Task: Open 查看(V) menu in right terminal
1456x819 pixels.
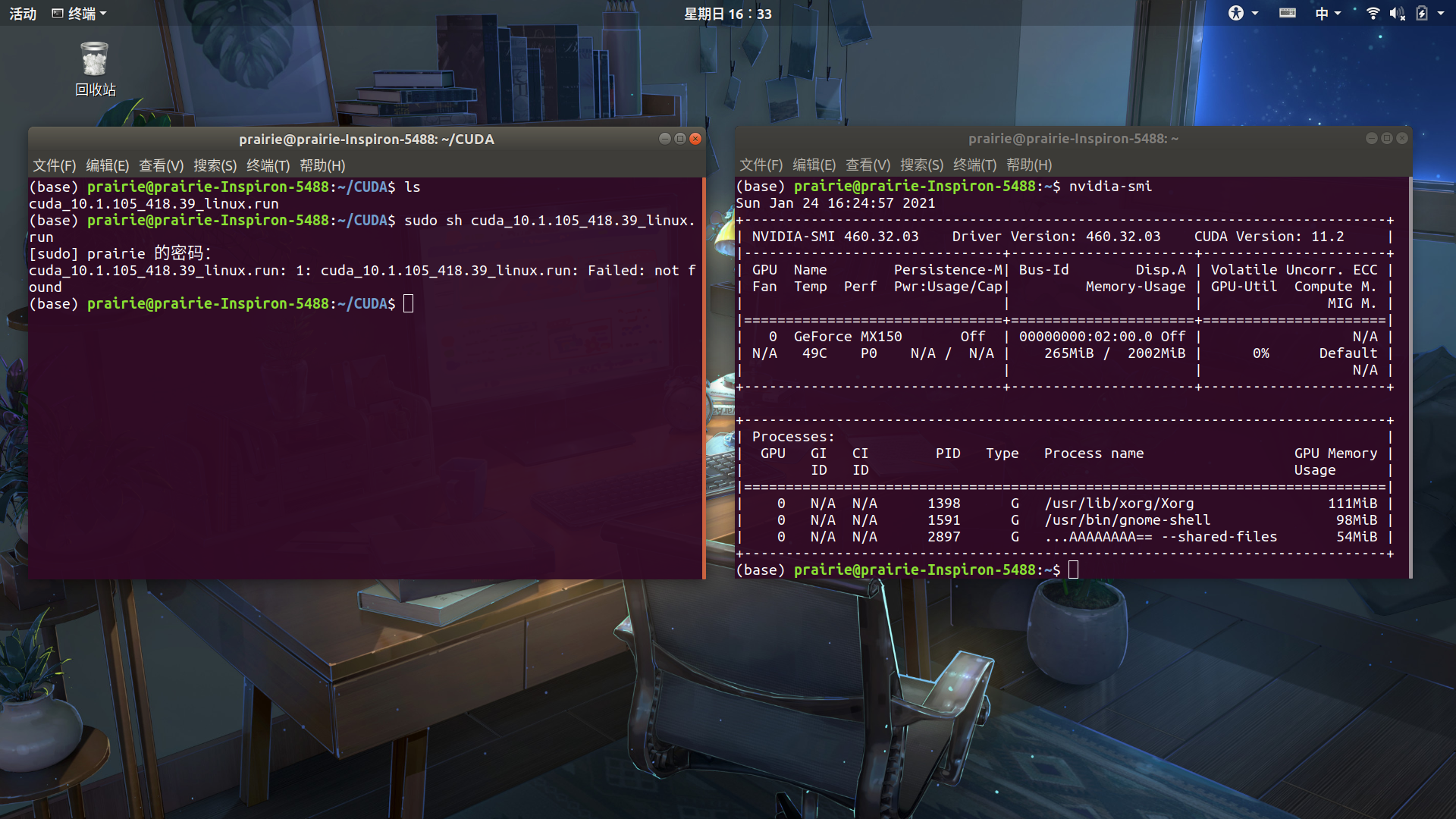Action: click(x=868, y=165)
